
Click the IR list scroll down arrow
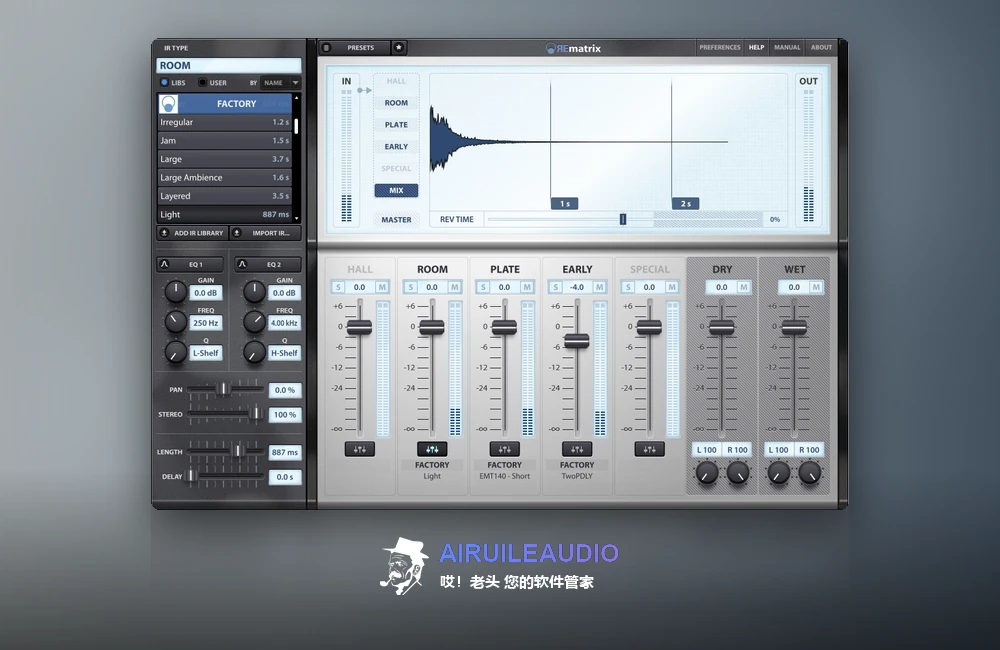[297, 219]
